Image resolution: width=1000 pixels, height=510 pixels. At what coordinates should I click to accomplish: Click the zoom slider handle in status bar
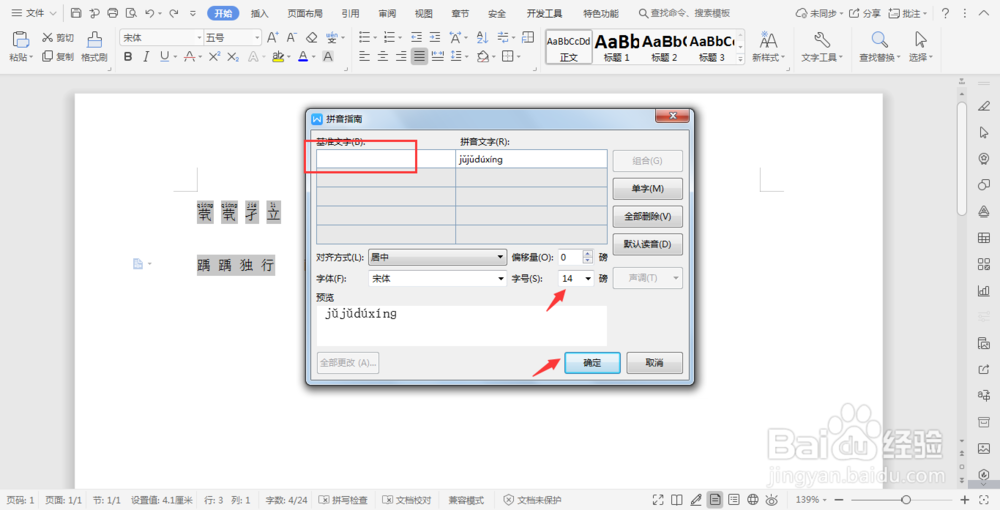906,500
